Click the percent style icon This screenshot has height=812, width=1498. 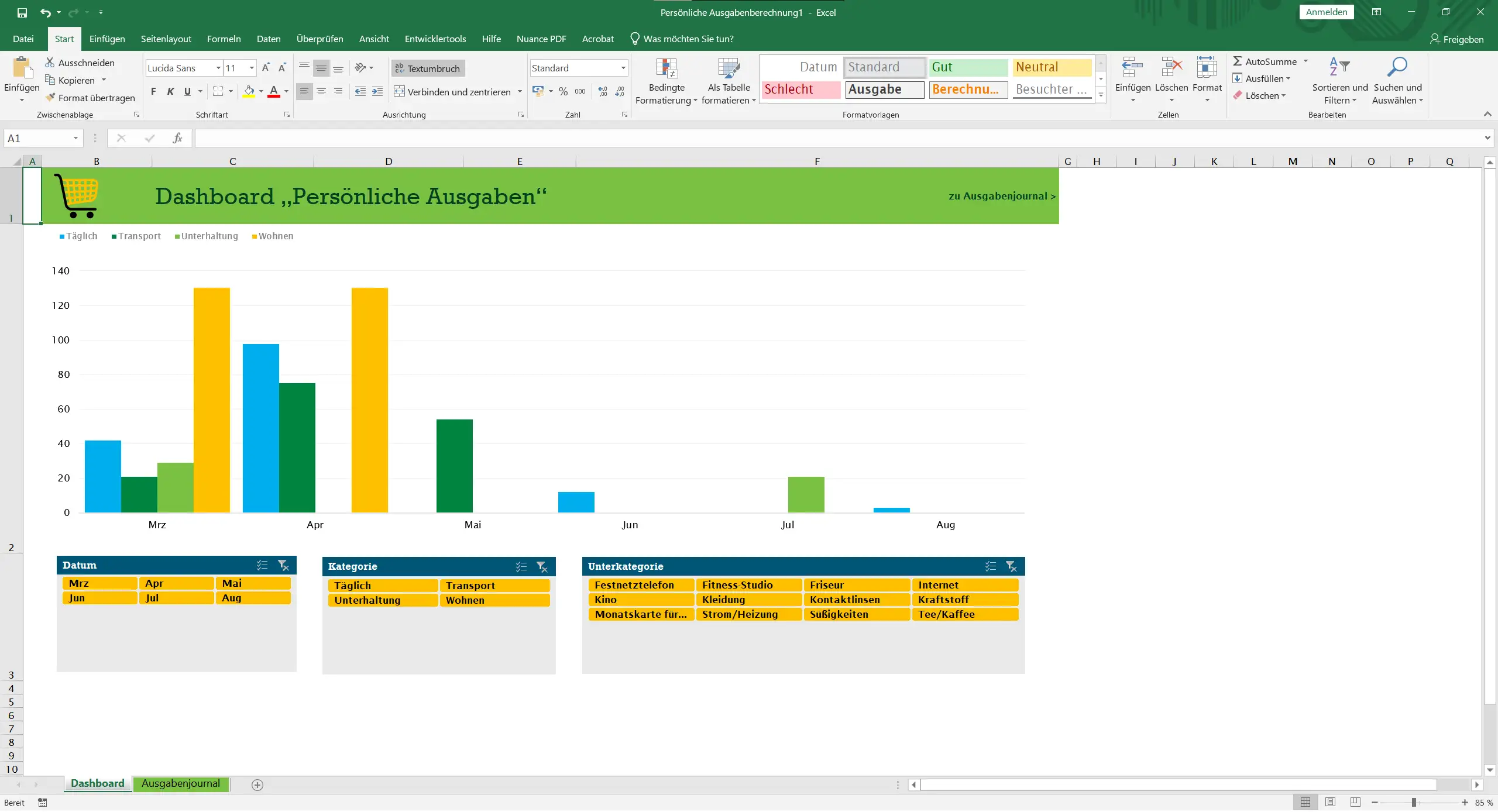coord(563,92)
